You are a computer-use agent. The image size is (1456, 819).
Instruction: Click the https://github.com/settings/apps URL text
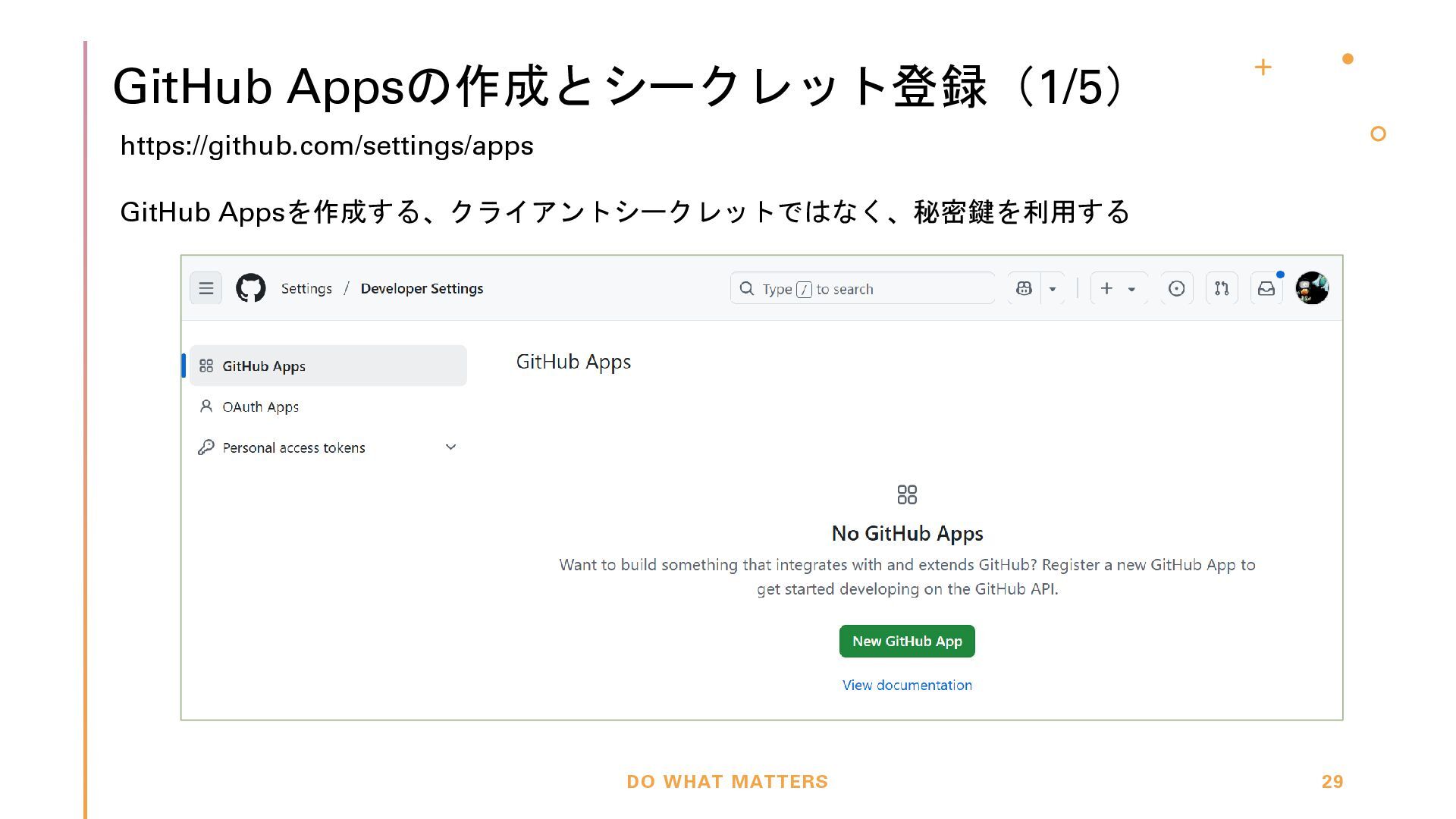pos(327,146)
